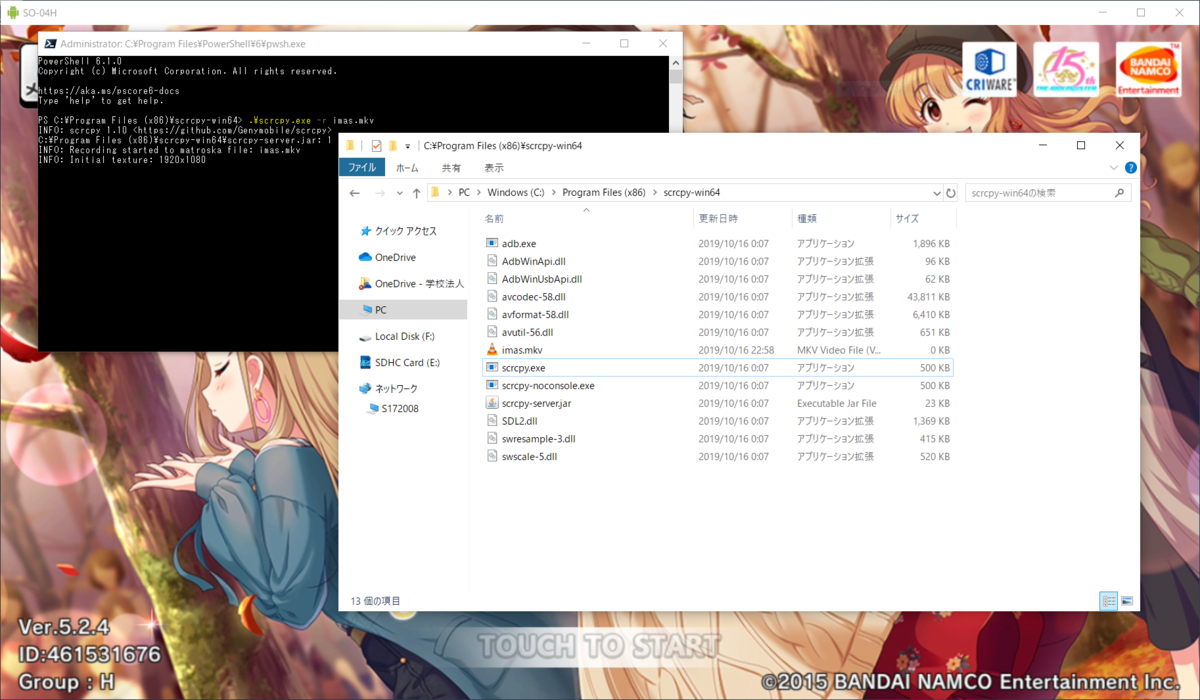Open the adb.exe application file
This screenshot has width=1200, height=700.
click(519, 243)
